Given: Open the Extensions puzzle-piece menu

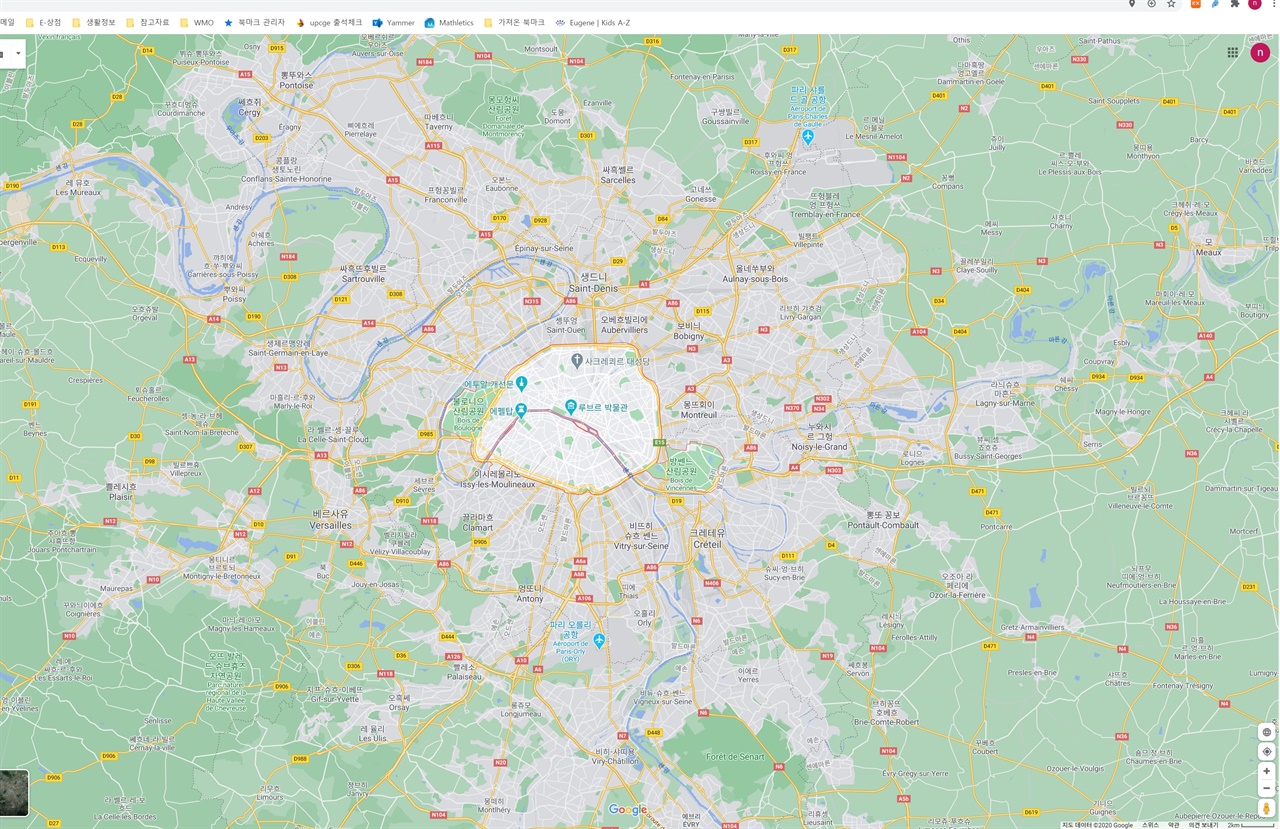Looking at the screenshot, I should pyautogui.click(x=1235, y=4).
